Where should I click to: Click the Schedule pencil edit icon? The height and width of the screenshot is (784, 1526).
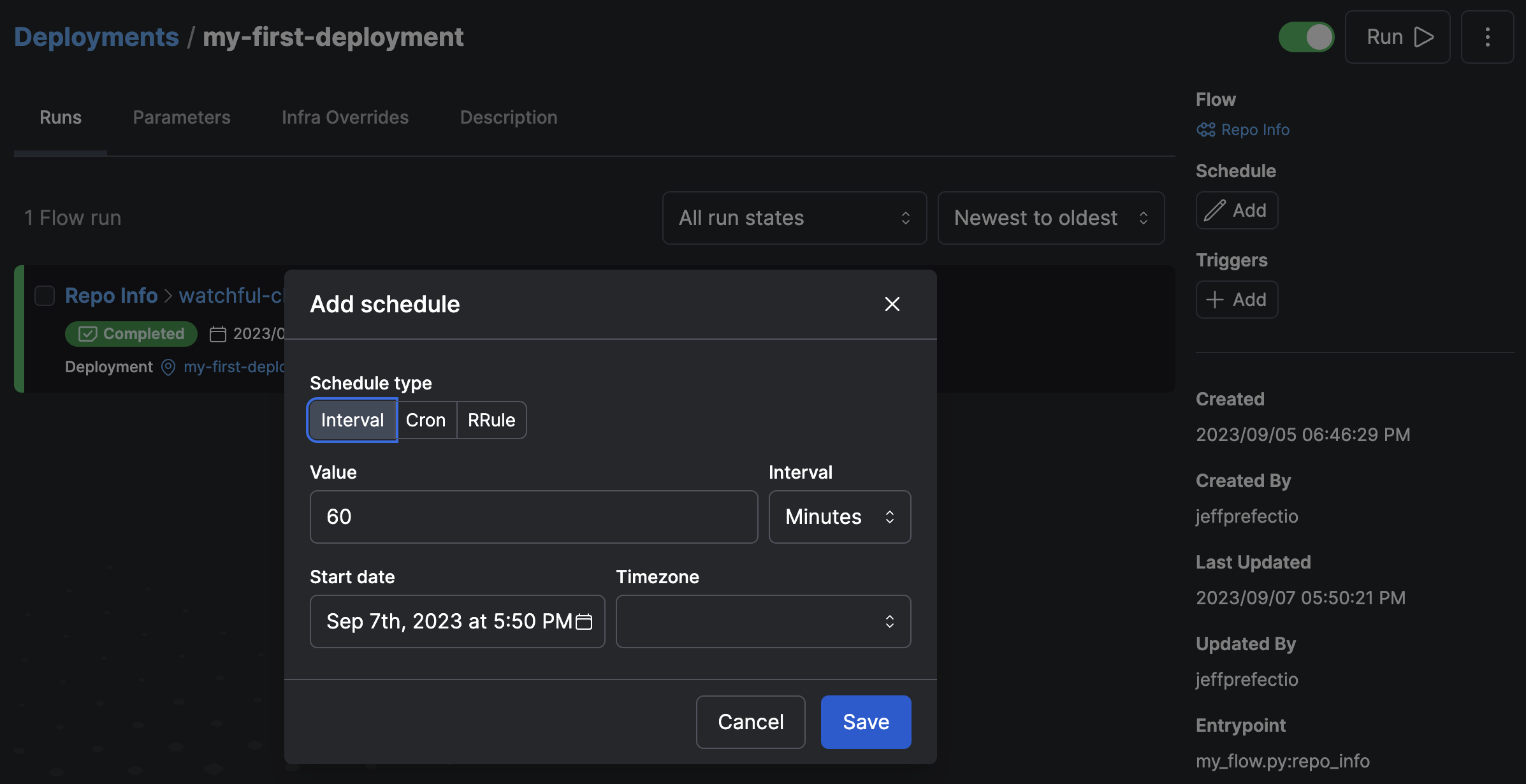[1214, 209]
